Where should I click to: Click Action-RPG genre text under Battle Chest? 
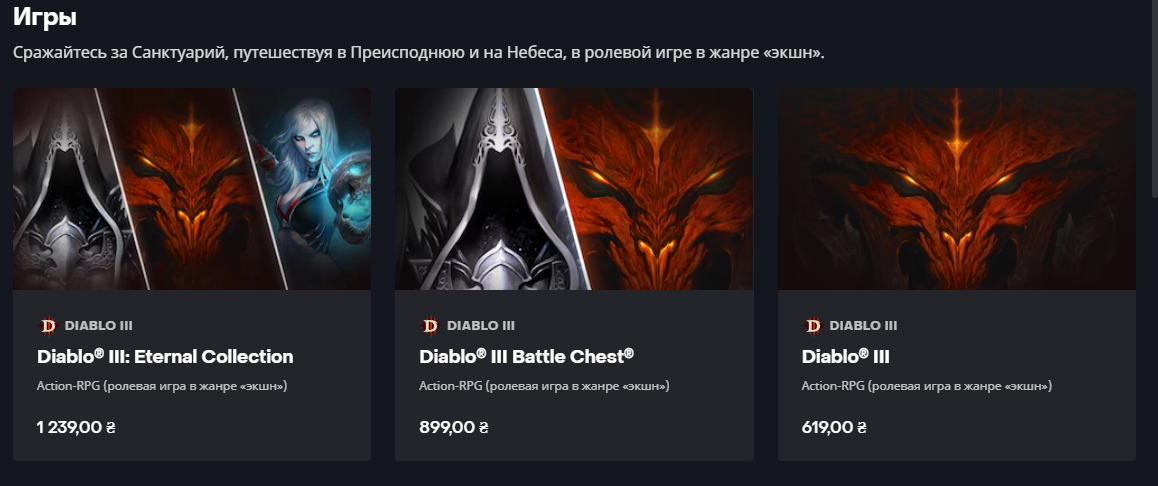pos(544,386)
